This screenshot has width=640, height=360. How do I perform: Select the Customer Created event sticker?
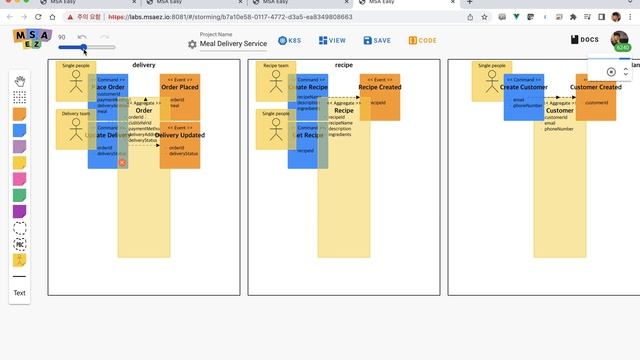596,97
